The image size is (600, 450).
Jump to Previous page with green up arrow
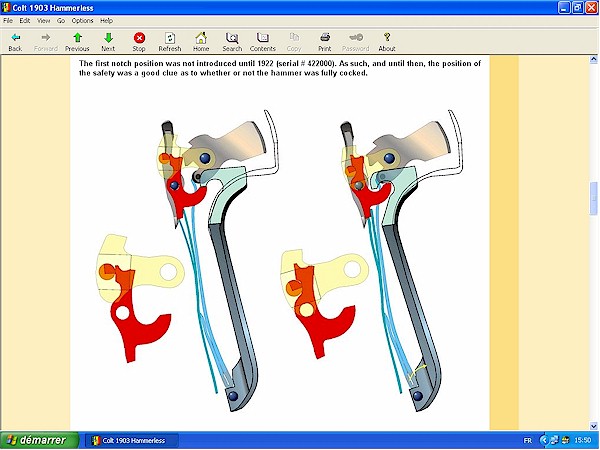tap(77, 41)
